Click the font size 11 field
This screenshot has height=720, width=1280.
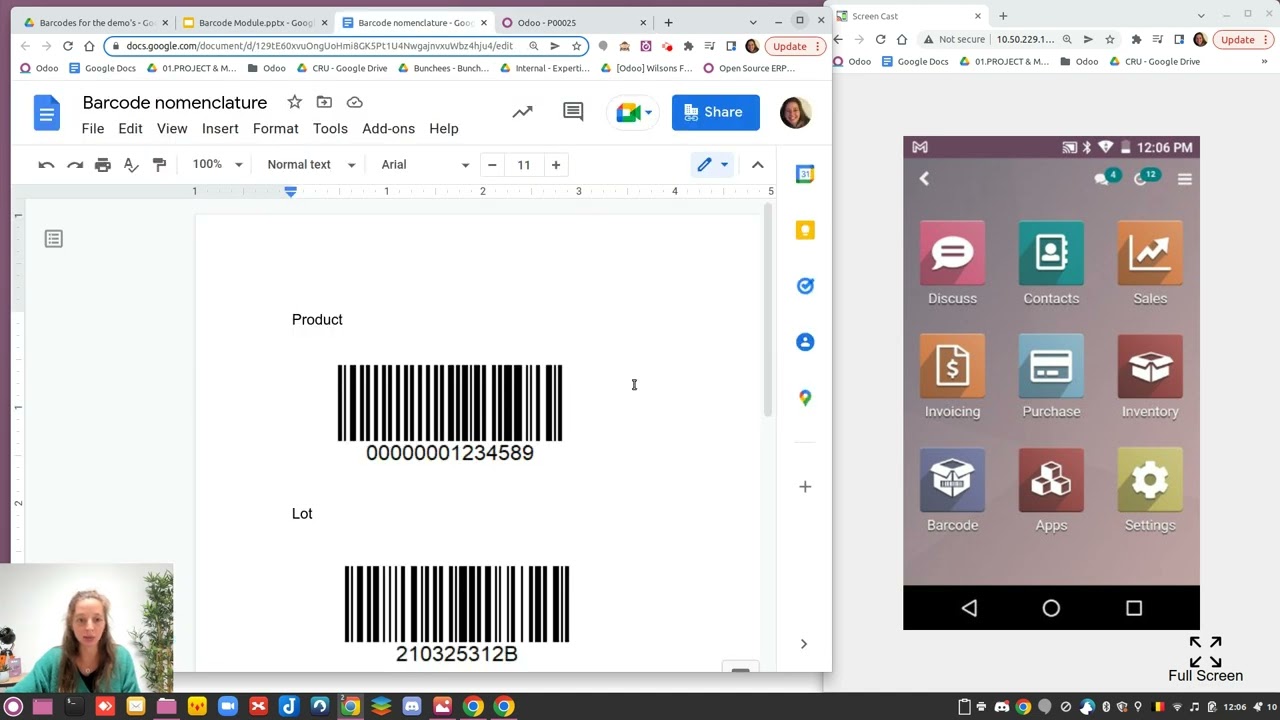pyautogui.click(x=524, y=165)
